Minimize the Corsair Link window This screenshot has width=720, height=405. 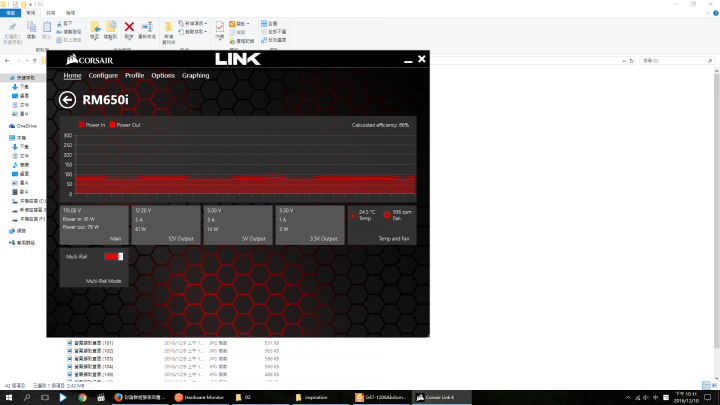pyautogui.click(x=408, y=60)
